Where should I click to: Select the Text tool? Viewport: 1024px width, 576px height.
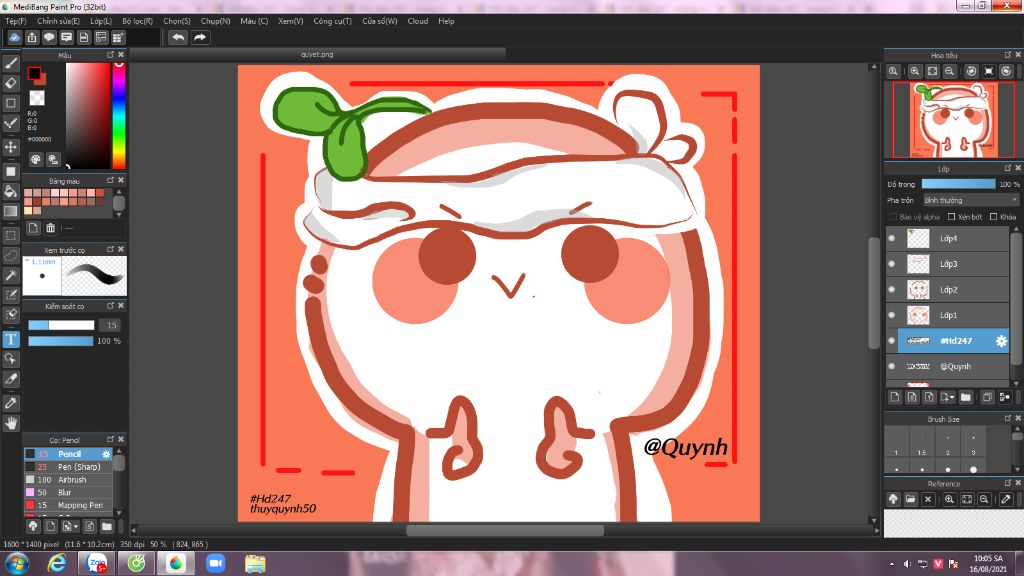pyautogui.click(x=11, y=339)
